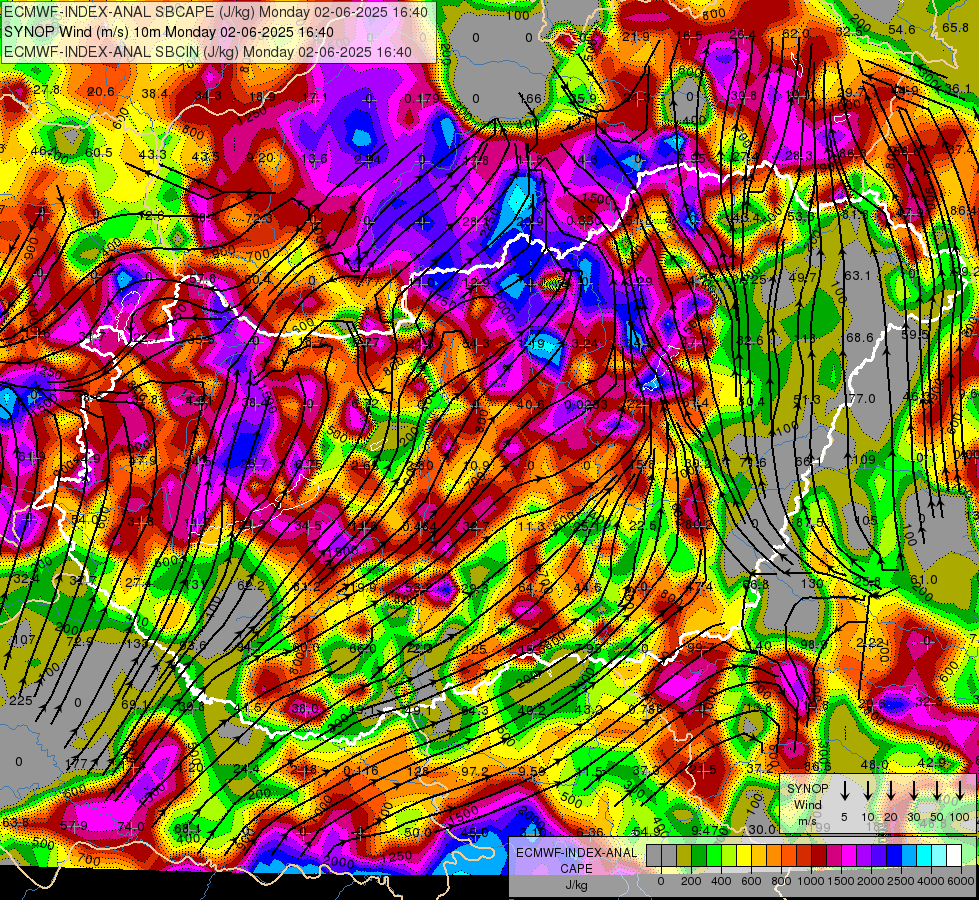Image resolution: width=979 pixels, height=900 pixels.
Task: Click the 2500 label on CAPE scale
Action: point(901,881)
